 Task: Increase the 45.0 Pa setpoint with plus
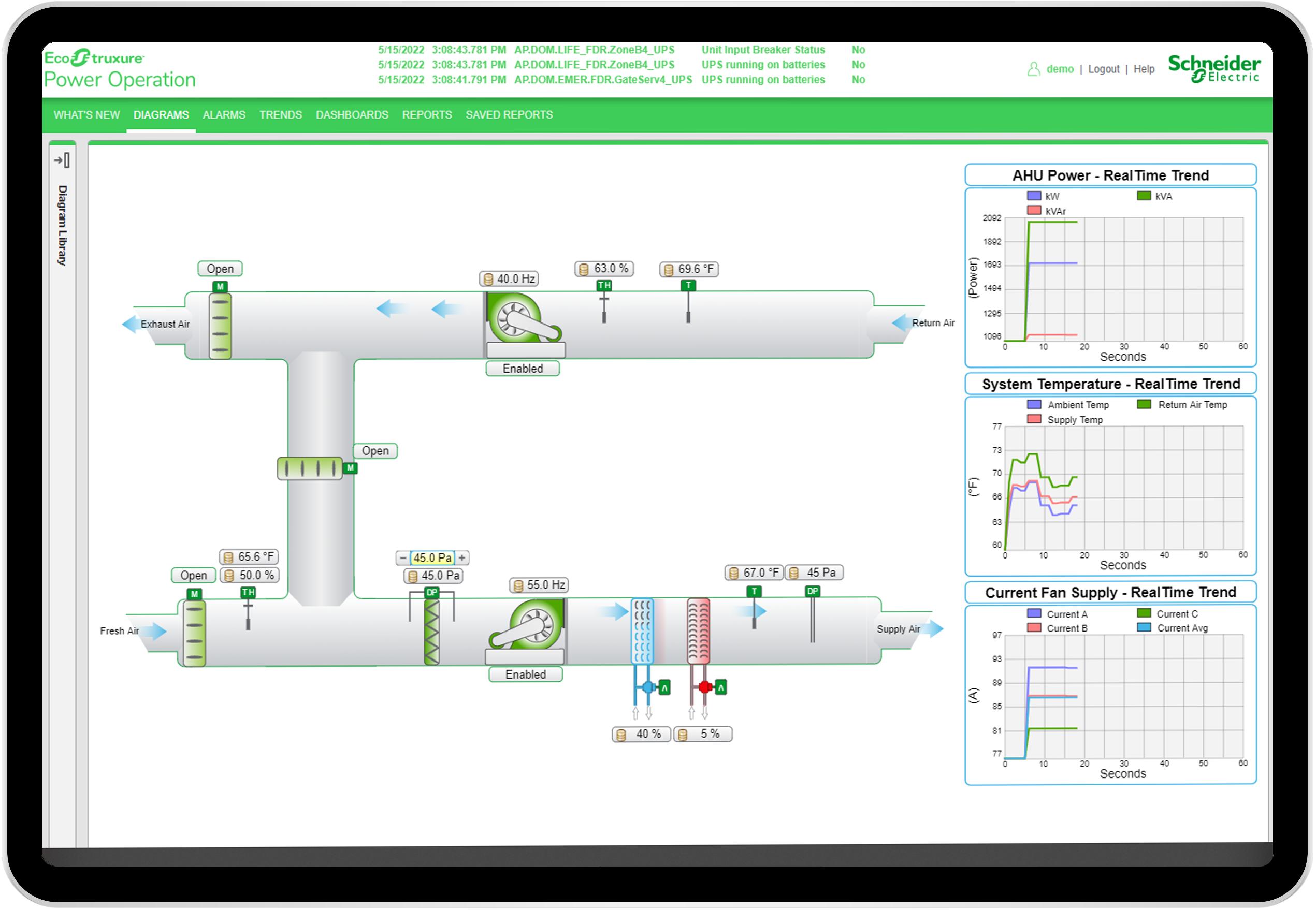[x=462, y=558]
